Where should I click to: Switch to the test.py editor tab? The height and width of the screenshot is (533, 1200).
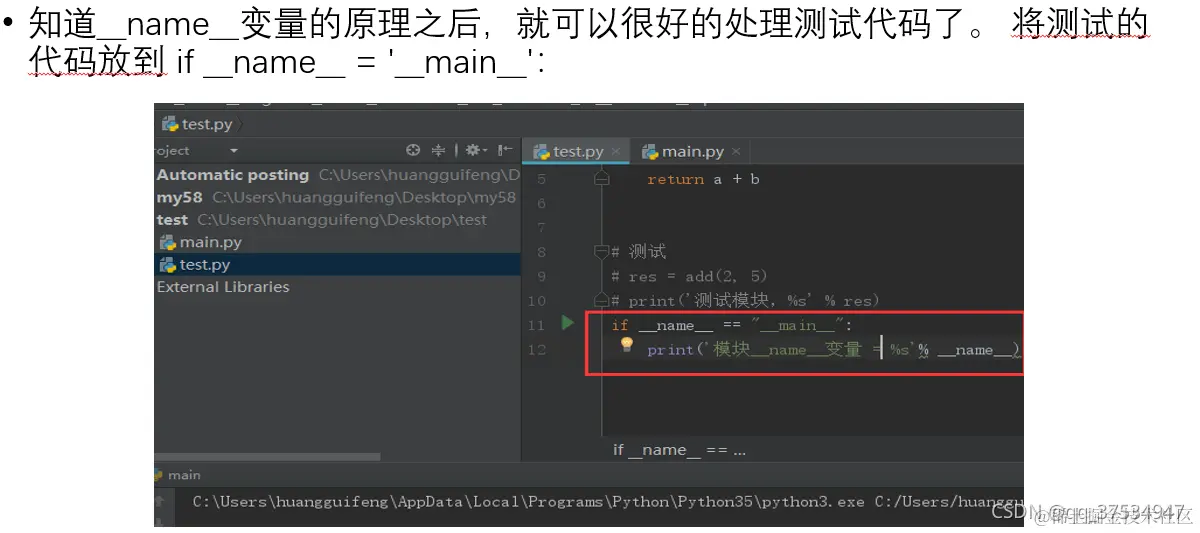coord(576,152)
